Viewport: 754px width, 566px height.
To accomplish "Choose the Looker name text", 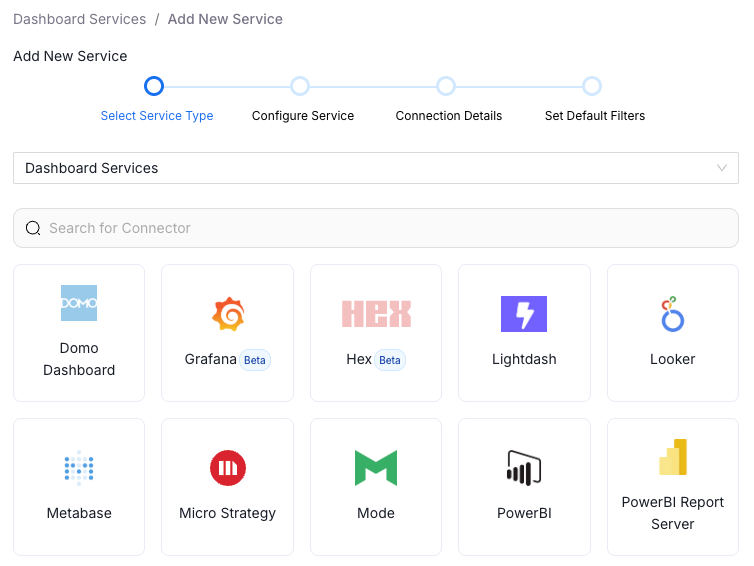I will (x=673, y=359).
